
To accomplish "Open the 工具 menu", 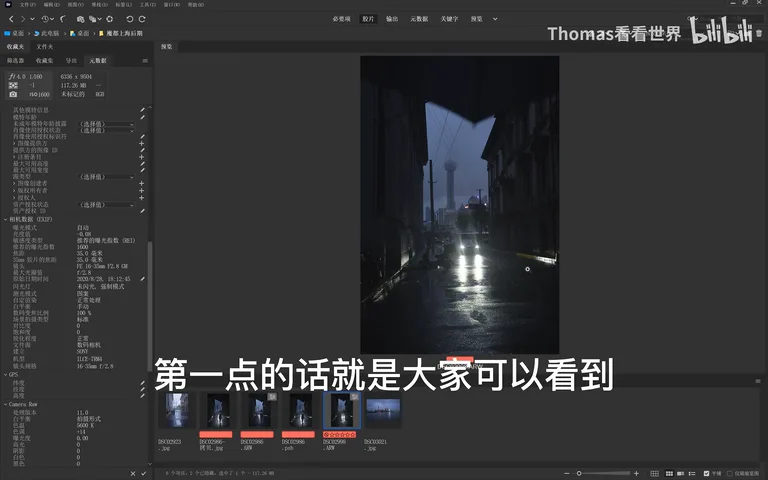I will click(x=147, y=4).
